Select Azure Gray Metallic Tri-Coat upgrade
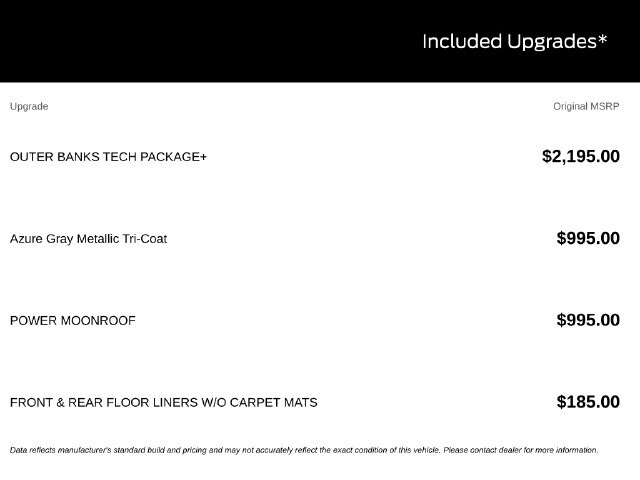Viewport: 640px width, 480px height. point(89,239)
